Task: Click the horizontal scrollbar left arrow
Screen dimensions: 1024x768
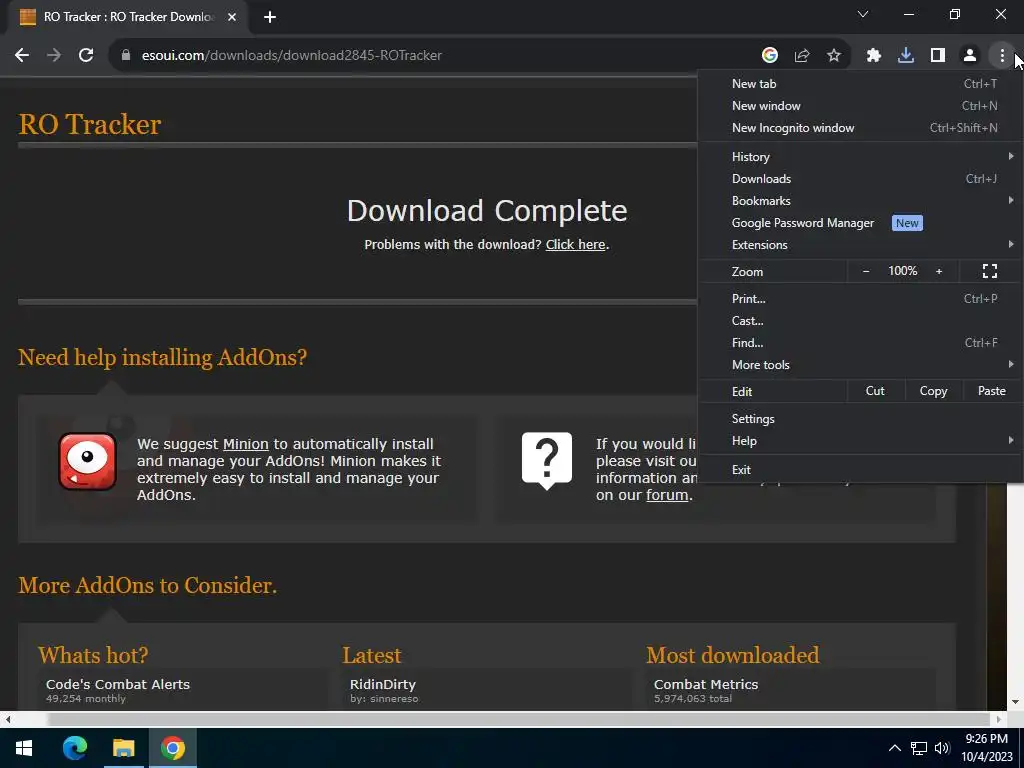Action: tap(8, 719)
